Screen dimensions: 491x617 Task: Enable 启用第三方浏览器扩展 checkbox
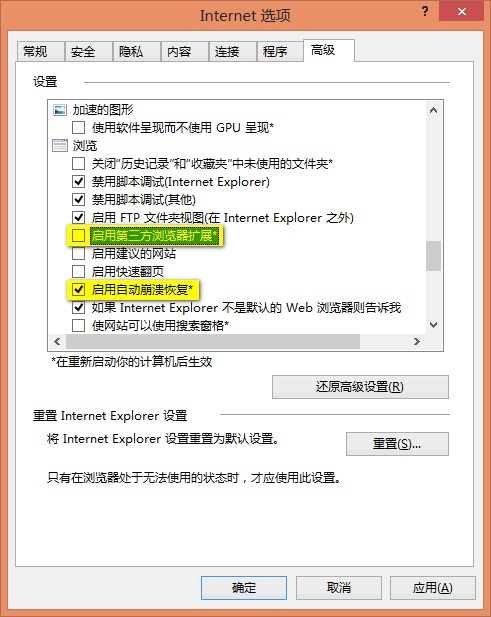78,236
